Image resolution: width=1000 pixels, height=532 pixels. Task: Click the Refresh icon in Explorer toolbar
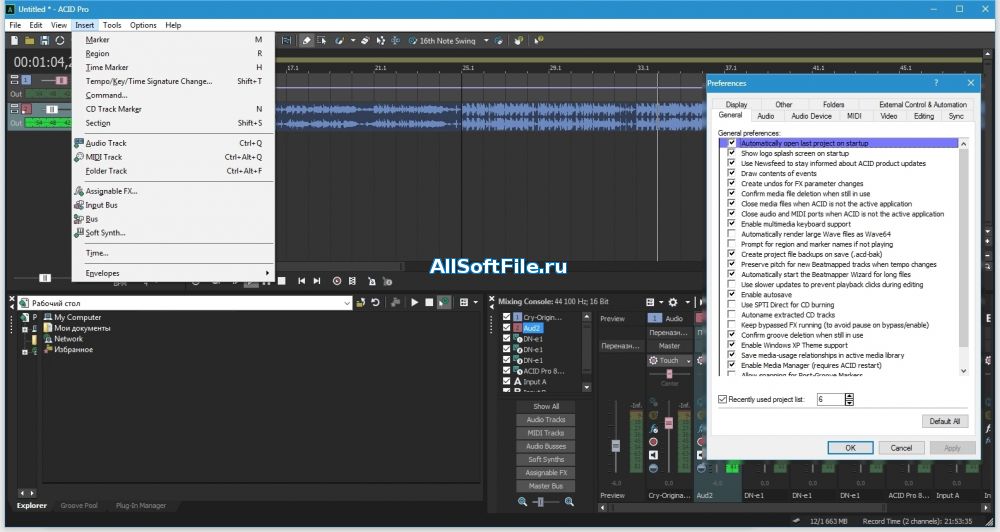[x=376, y=302]
